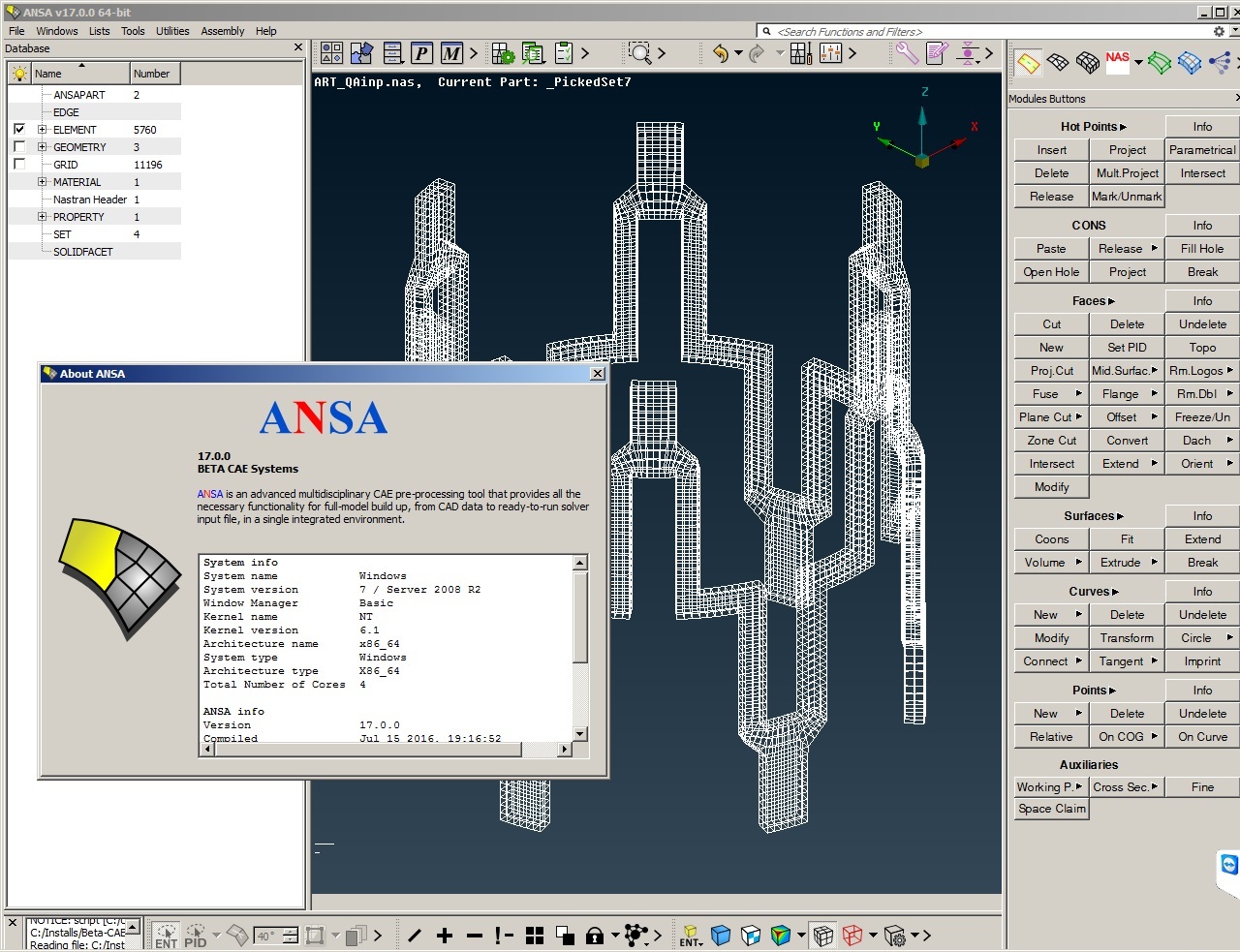Click the clipboard checklist icon
This screenshot has height=952, width=1240.
[x=563, y=53]
